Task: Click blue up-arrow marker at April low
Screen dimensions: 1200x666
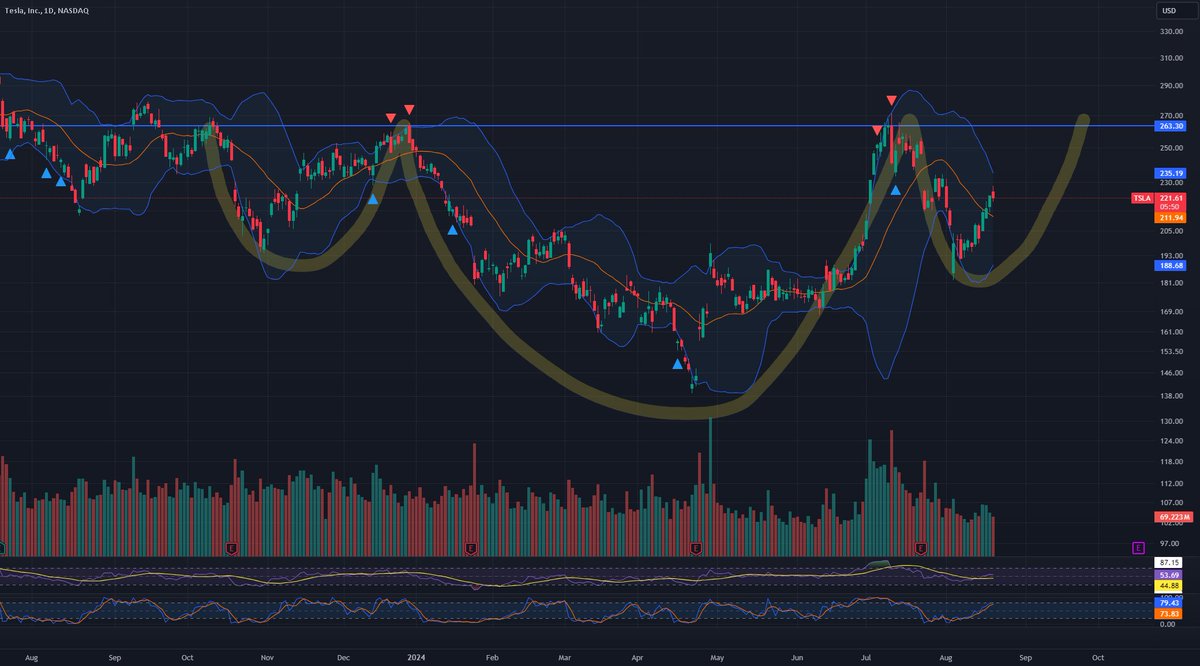Action: (x=678, y=364)
